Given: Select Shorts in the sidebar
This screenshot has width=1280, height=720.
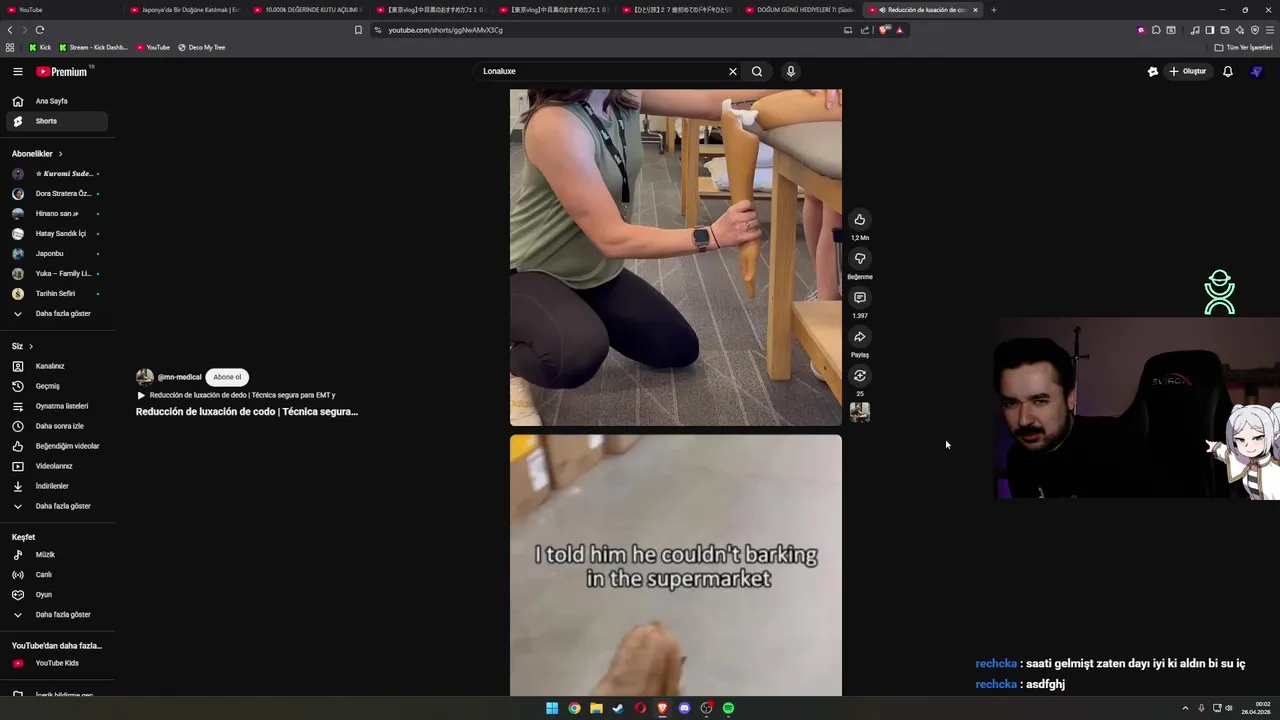Looking at the screenshot, I should 56,121.
